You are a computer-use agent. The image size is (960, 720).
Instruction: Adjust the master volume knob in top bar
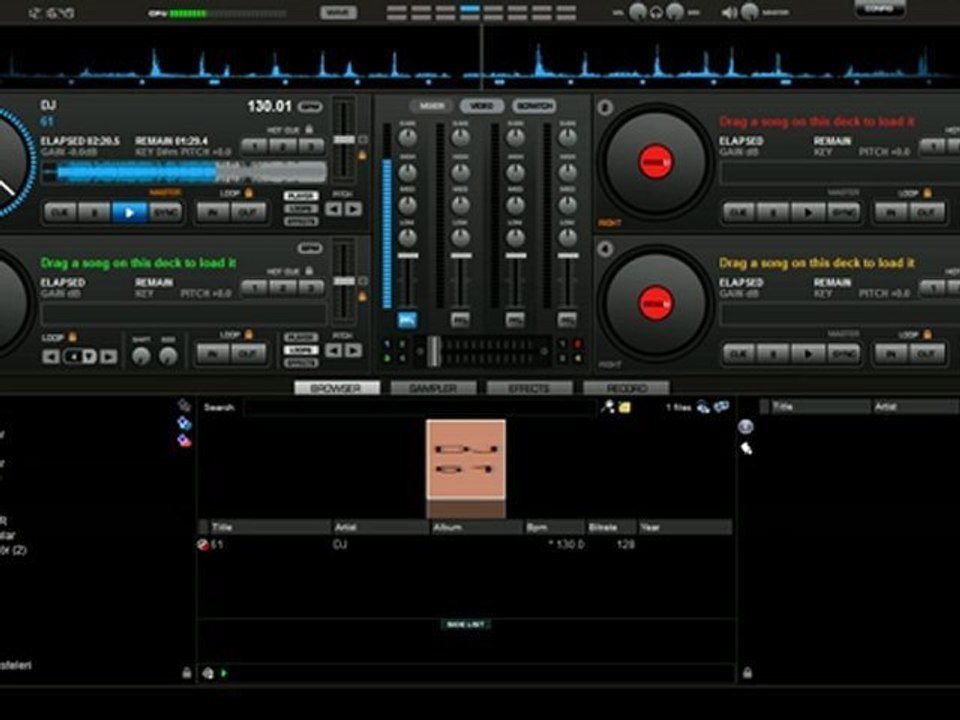coord(749,12)
